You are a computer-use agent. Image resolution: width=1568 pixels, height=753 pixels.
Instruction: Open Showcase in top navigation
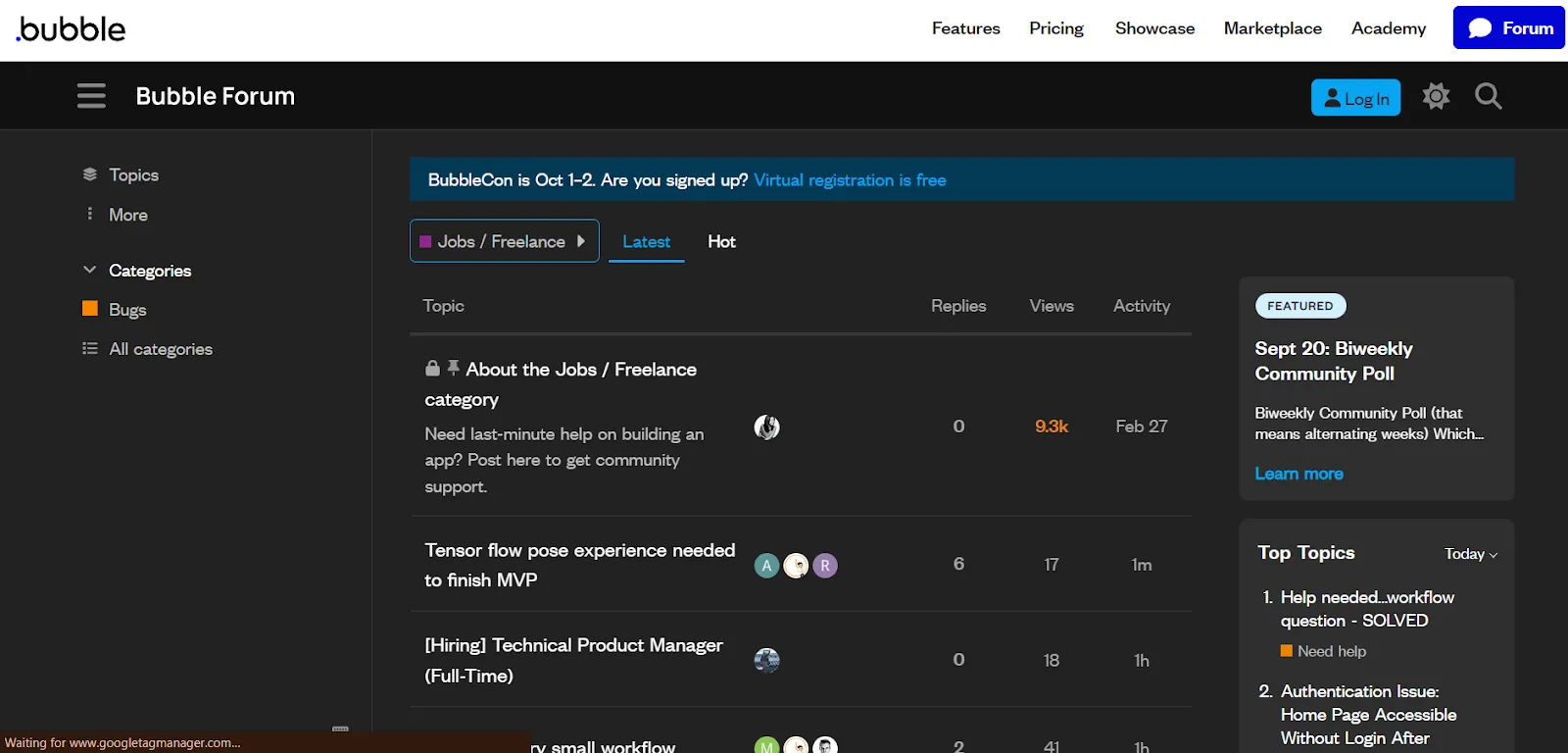(x=1154, y=28)
